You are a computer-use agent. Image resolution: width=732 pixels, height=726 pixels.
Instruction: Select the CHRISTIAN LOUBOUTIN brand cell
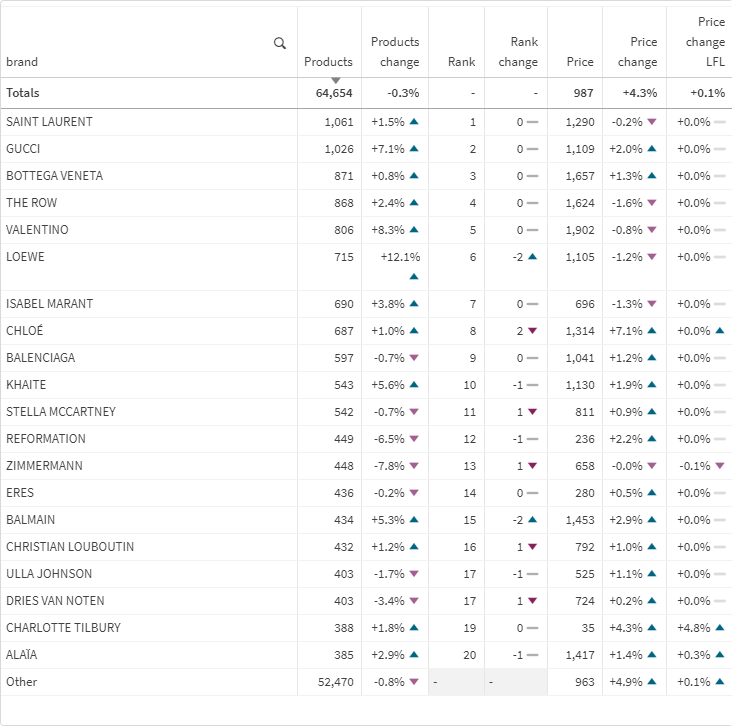click(149, 548)
